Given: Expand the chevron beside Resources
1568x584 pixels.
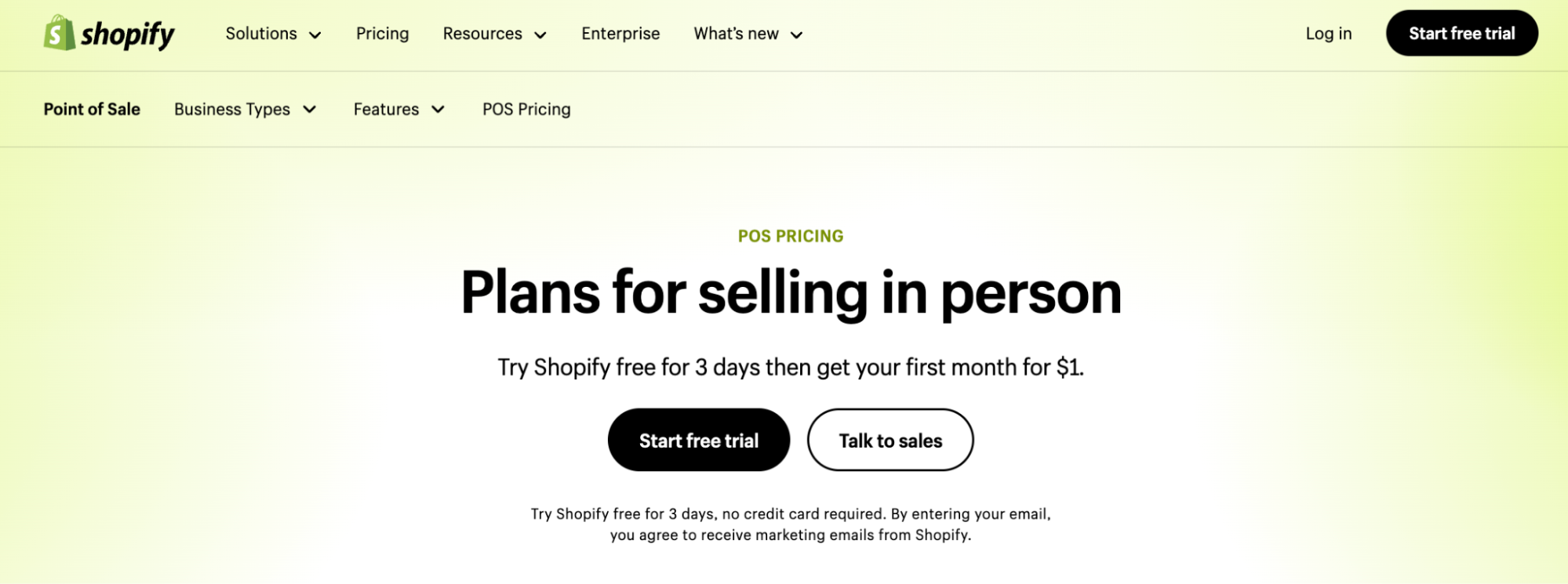Looking at the screenshot, I should (x=540, y=35).
